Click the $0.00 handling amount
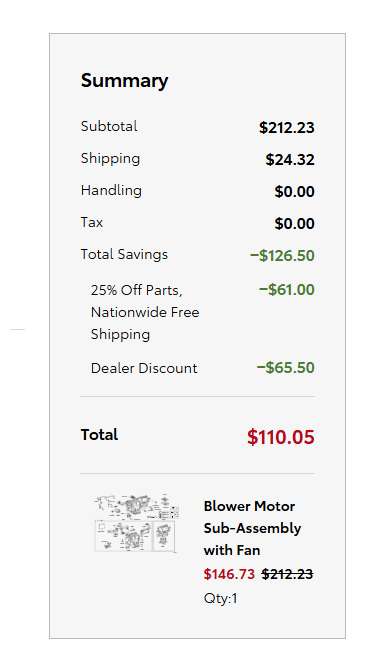Image resolution: width=384 pixels, height=668 pixels. [x=294, y=192]
